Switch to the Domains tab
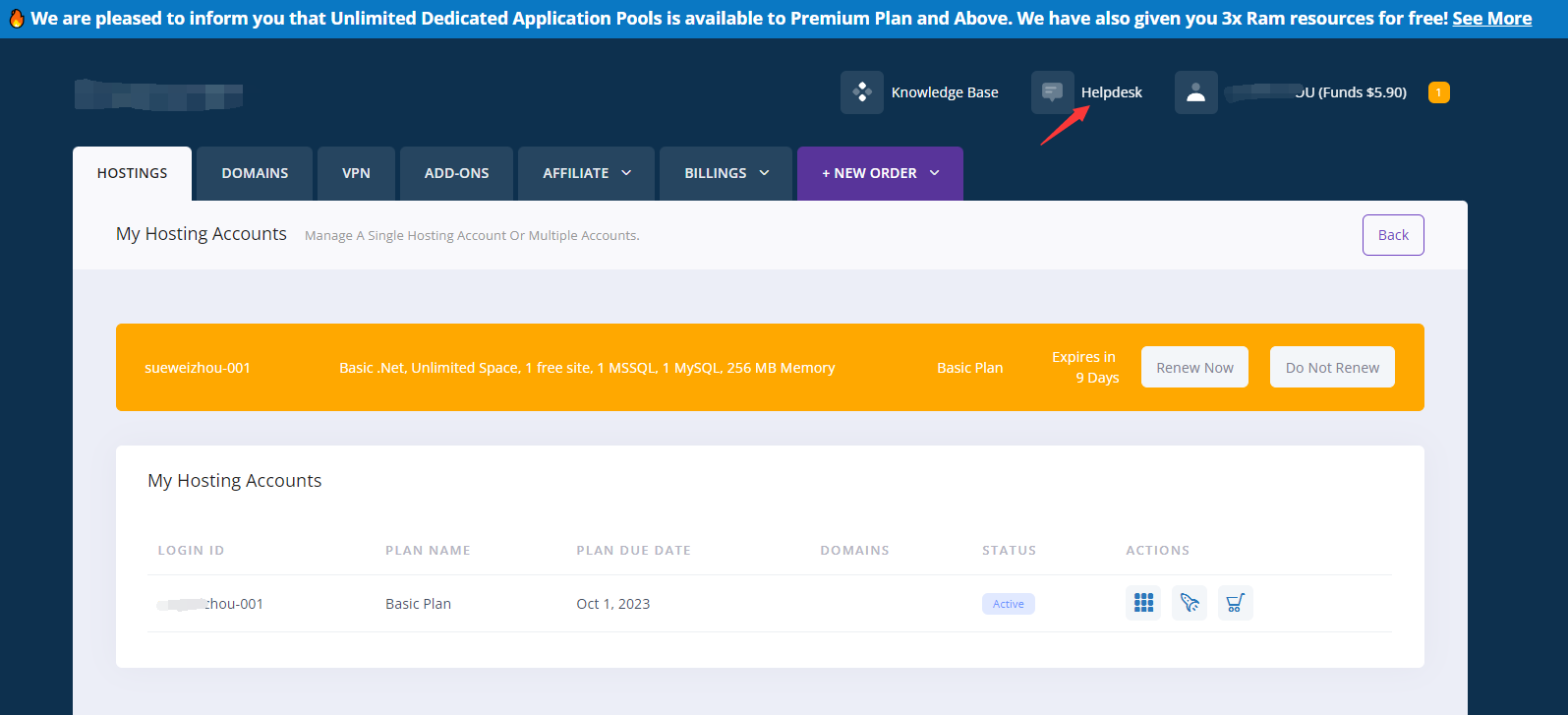 (255, 173)
